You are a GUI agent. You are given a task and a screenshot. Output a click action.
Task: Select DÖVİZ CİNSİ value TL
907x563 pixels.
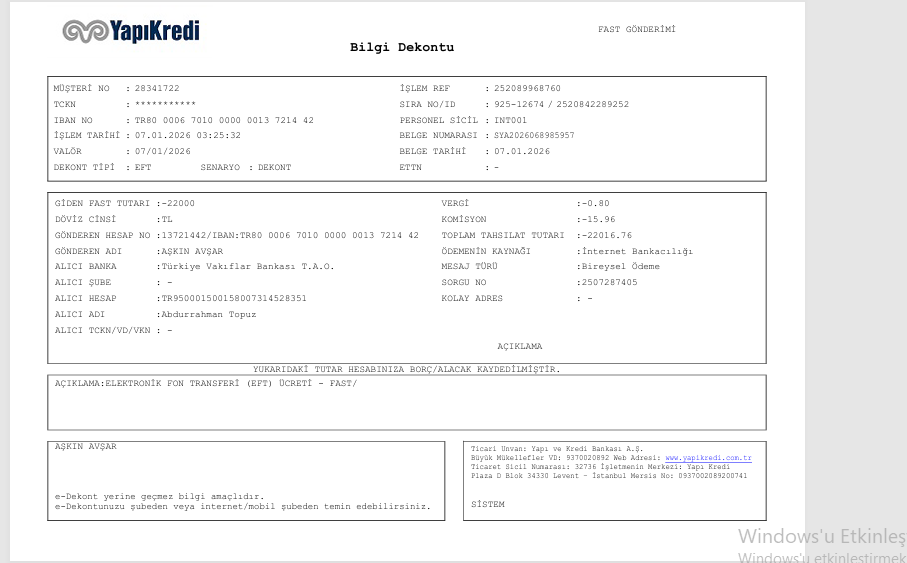coord(167,219)
